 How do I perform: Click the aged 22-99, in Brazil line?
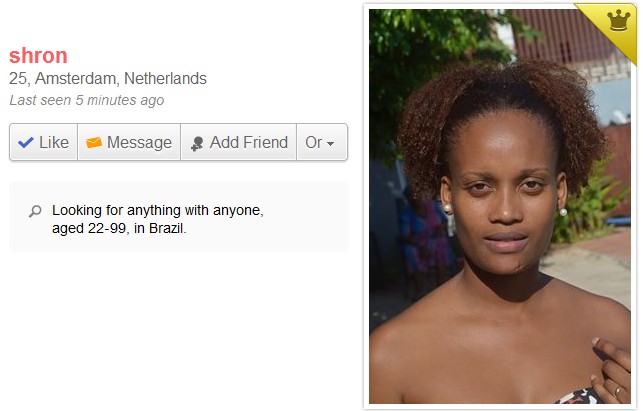(x=119, y=228)
